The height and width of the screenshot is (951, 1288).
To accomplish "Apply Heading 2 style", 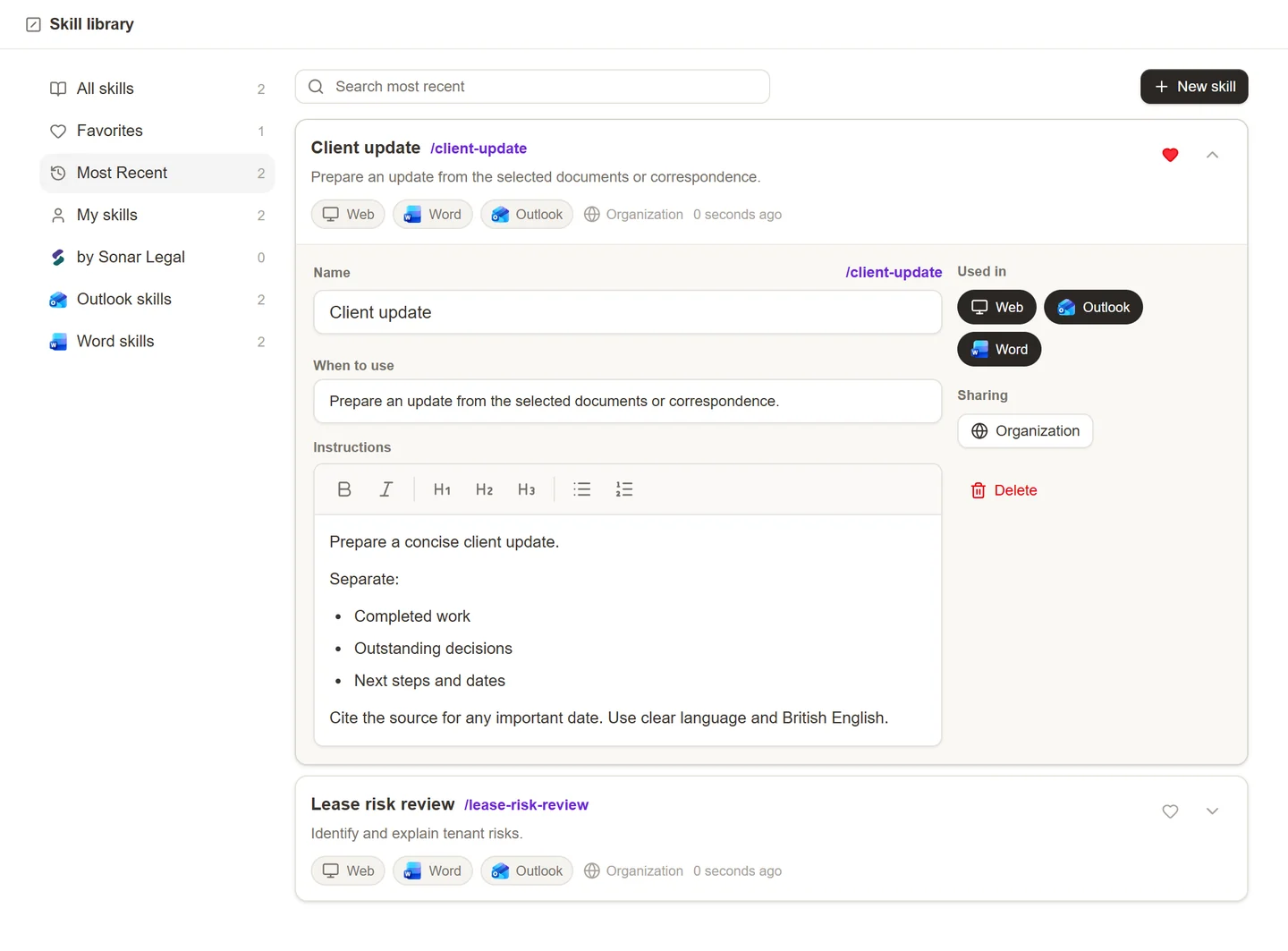I will pyautogui.click(x=484, y=489).
